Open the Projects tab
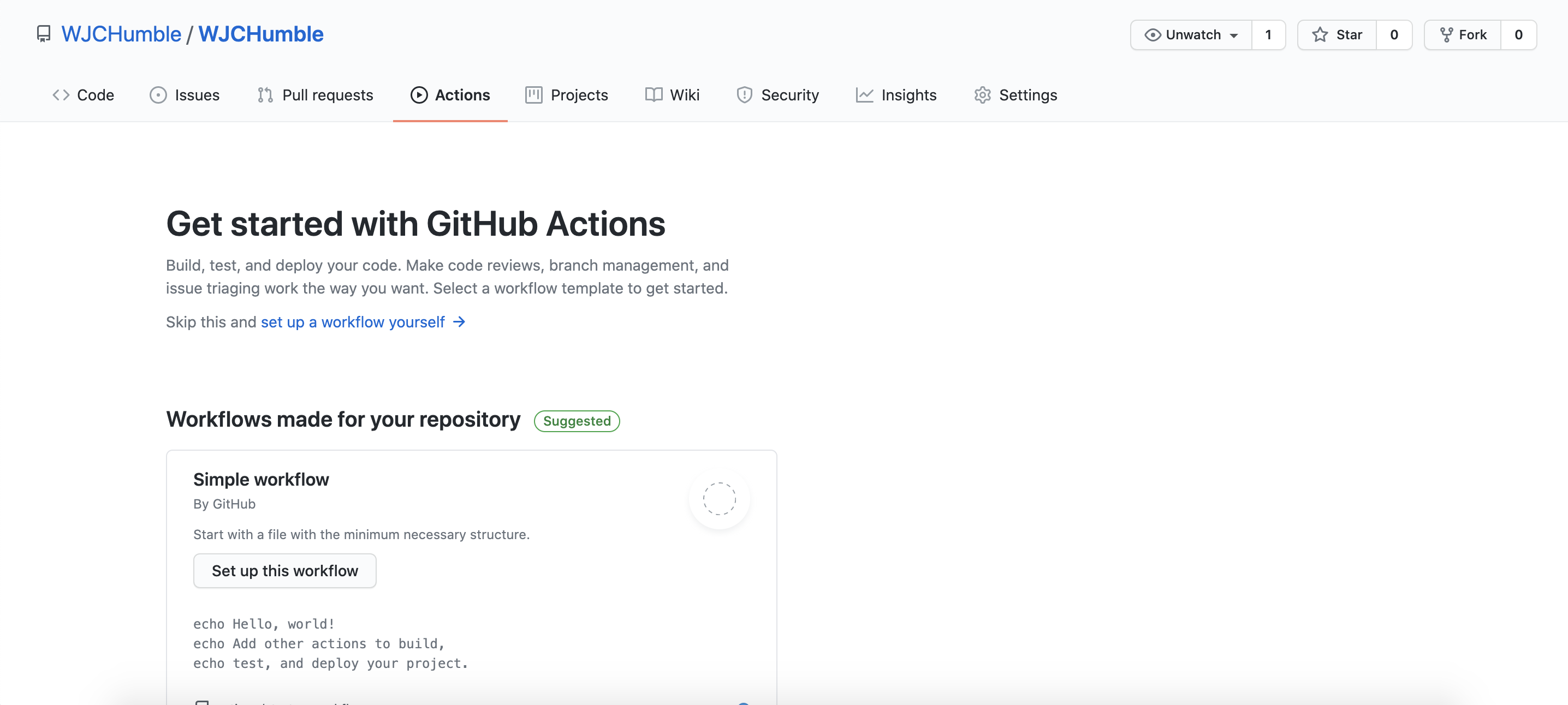 (567, 95)
